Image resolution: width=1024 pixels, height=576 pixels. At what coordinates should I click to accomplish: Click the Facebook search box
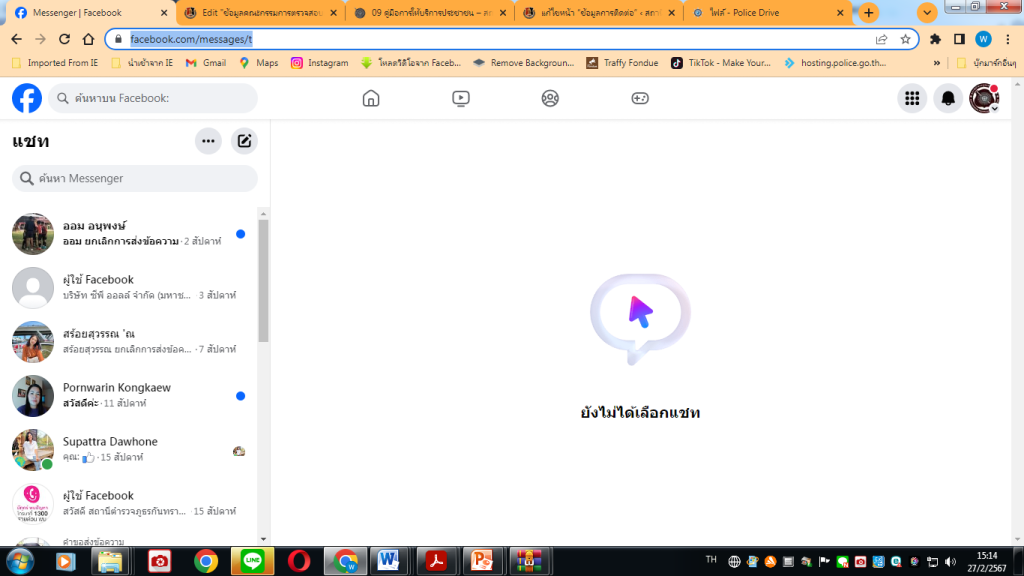(153, 98)
